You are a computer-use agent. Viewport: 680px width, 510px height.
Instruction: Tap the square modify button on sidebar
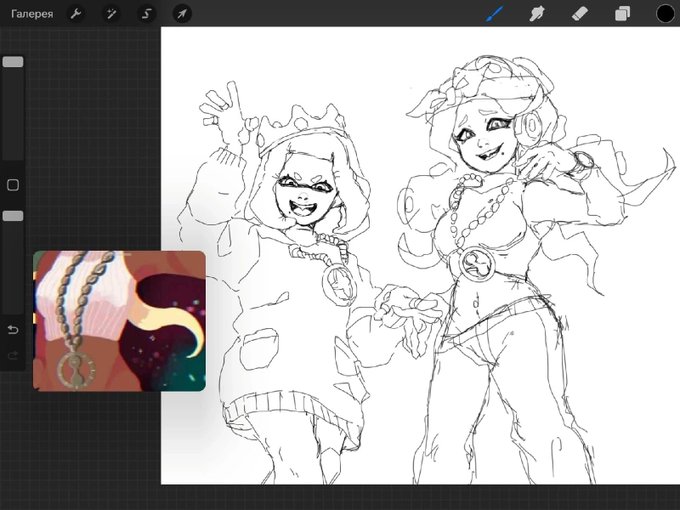13,185
